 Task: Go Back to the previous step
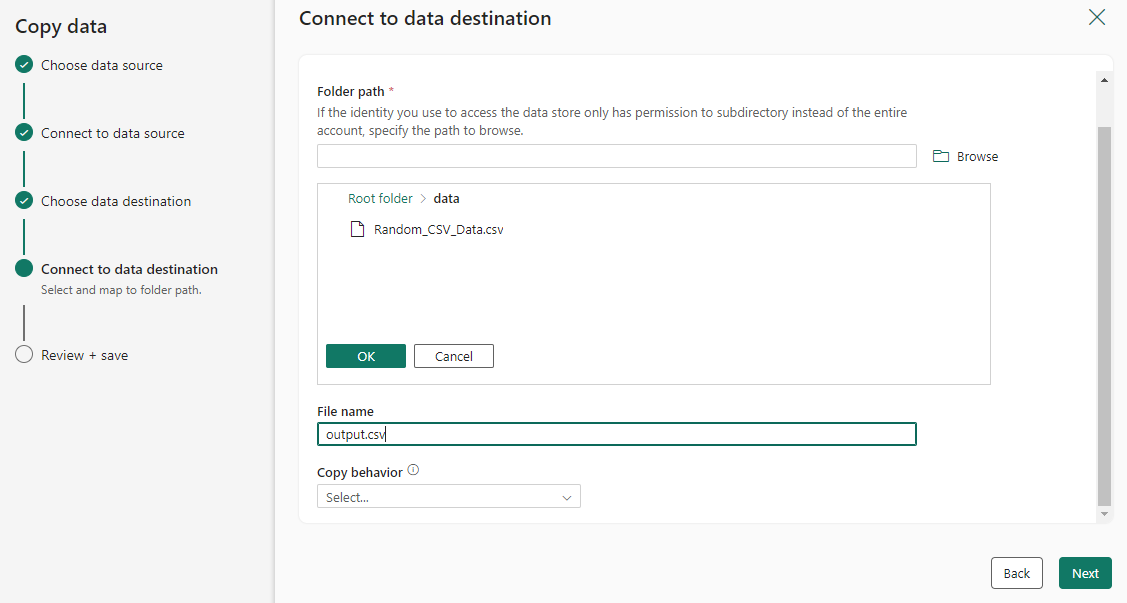click(x=1016, y=573)
